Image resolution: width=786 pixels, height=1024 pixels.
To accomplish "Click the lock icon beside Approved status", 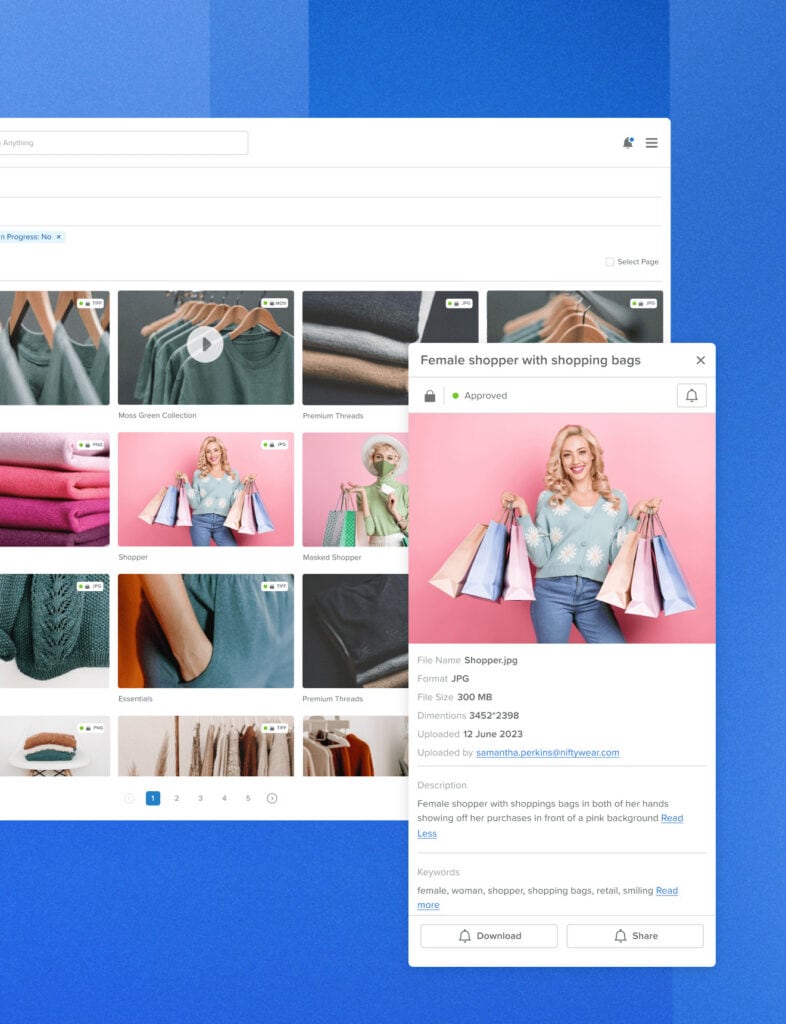I will (x=429, y=396).
